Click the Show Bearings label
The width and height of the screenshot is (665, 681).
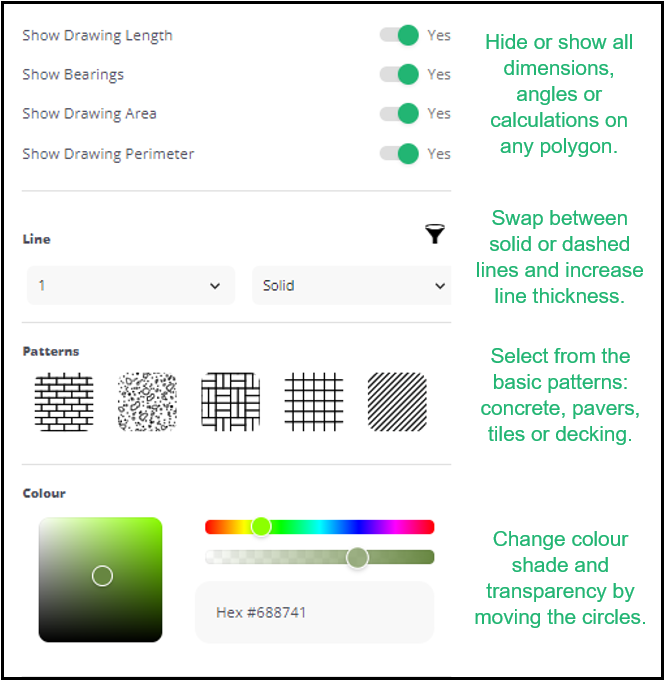click(73, 75)
